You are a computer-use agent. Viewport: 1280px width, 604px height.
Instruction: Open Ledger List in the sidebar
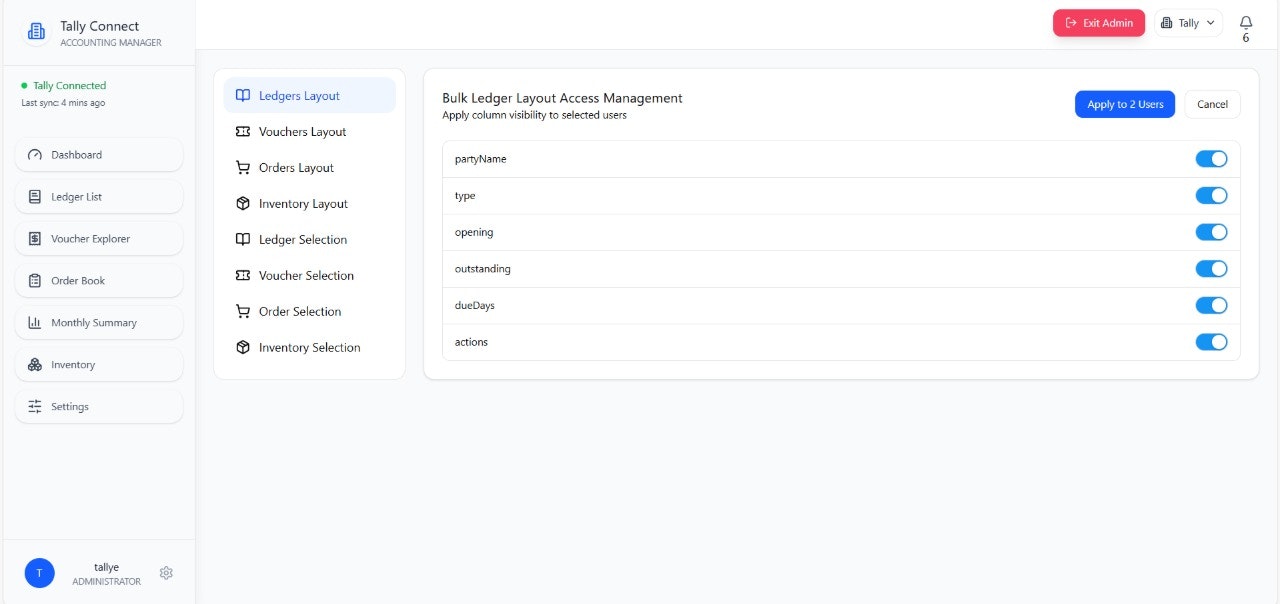99,197
